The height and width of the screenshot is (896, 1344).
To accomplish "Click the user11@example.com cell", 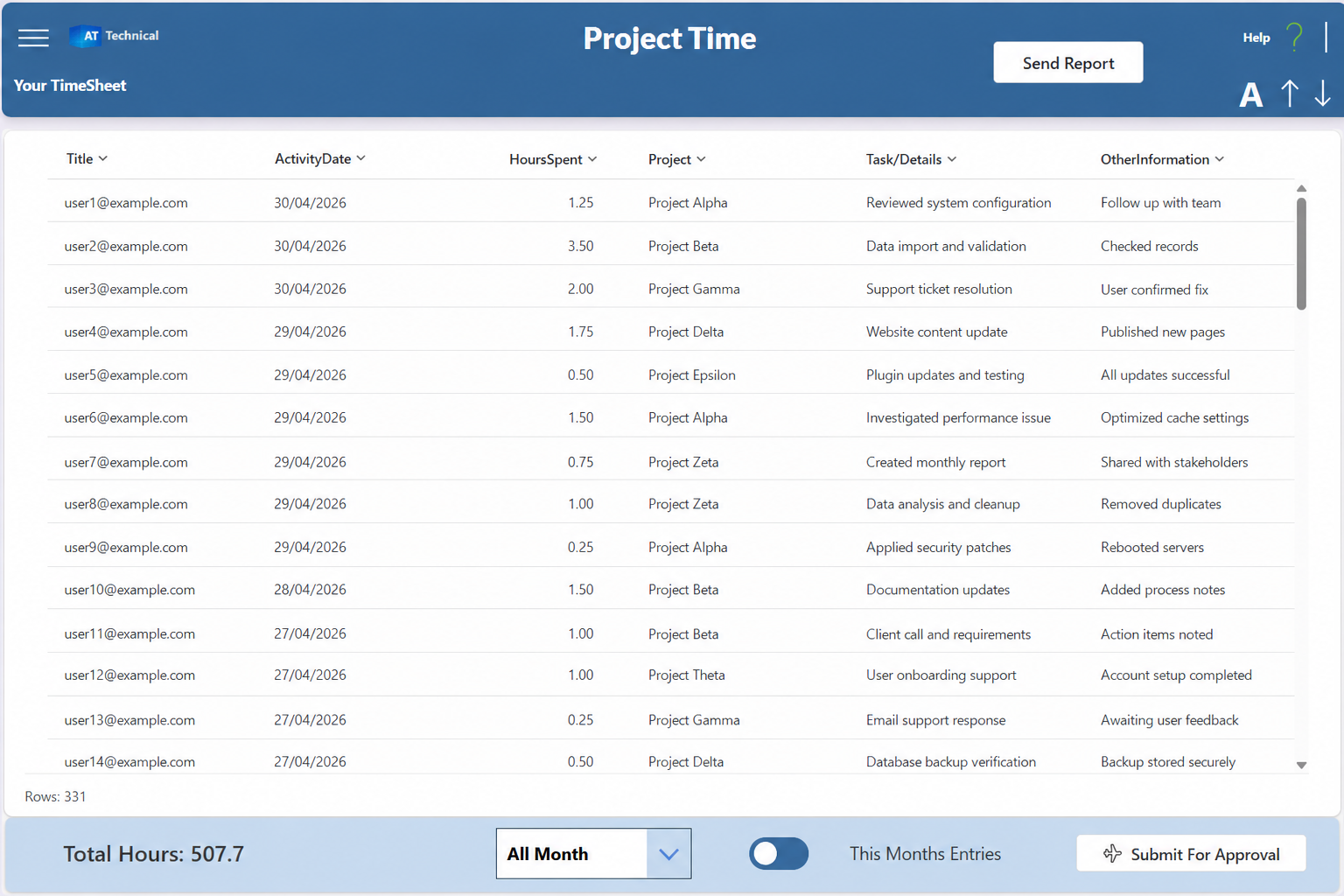I will point(129,633).
